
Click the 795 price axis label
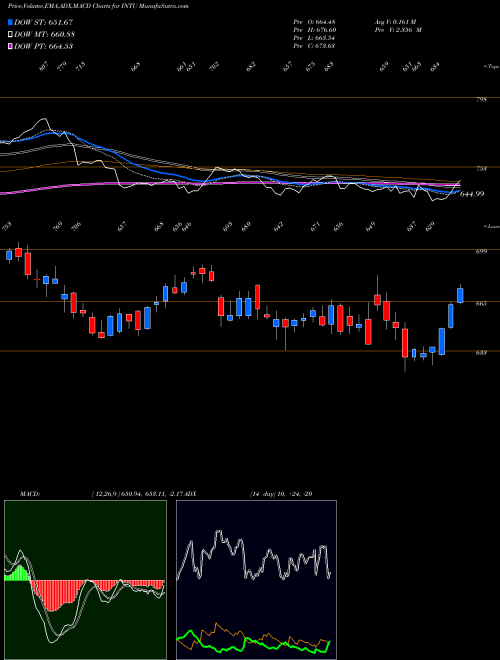point(482,100)
